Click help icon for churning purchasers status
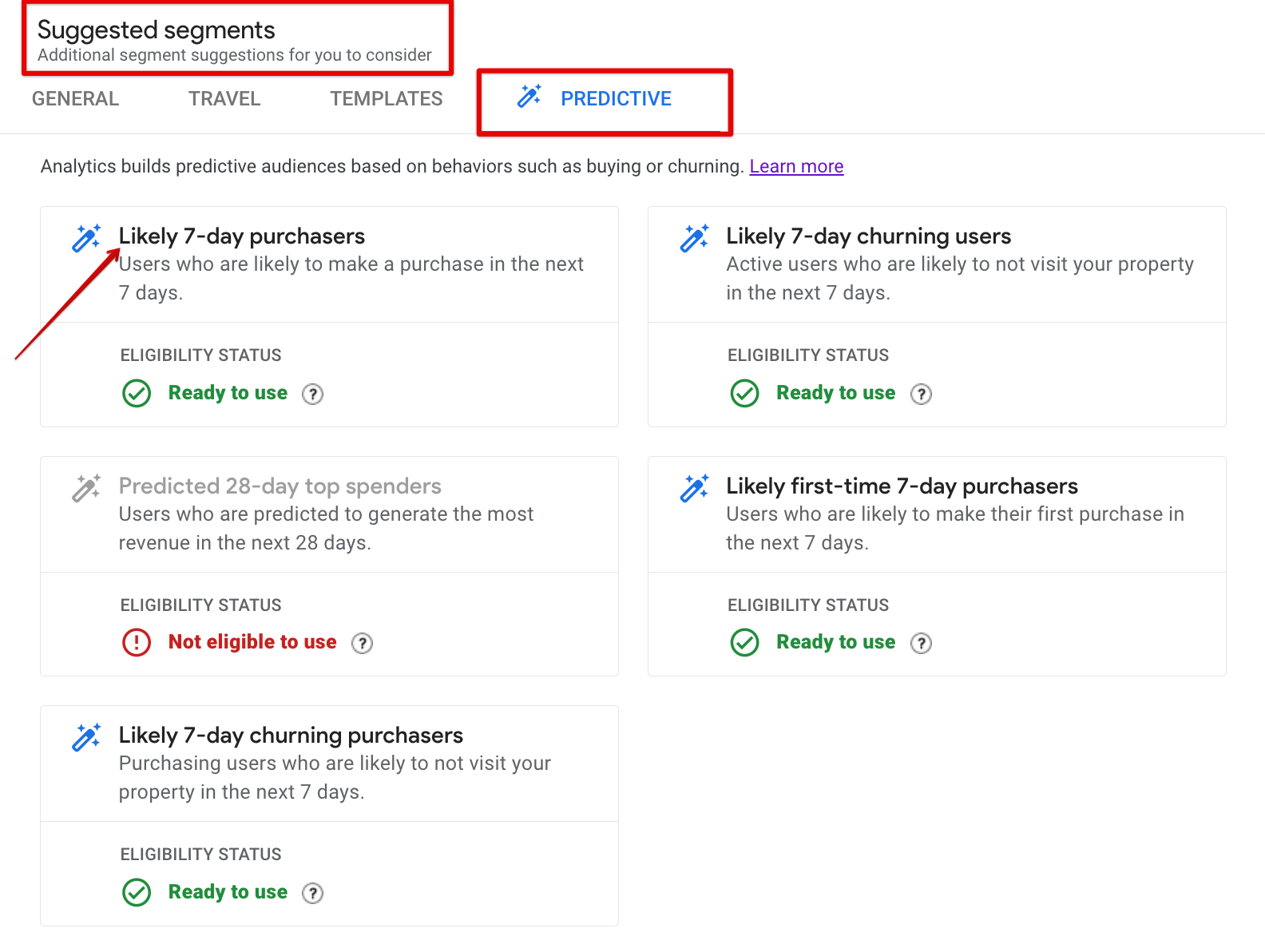This screenshot has width=1265, height=952. click(x=312, y=893)
